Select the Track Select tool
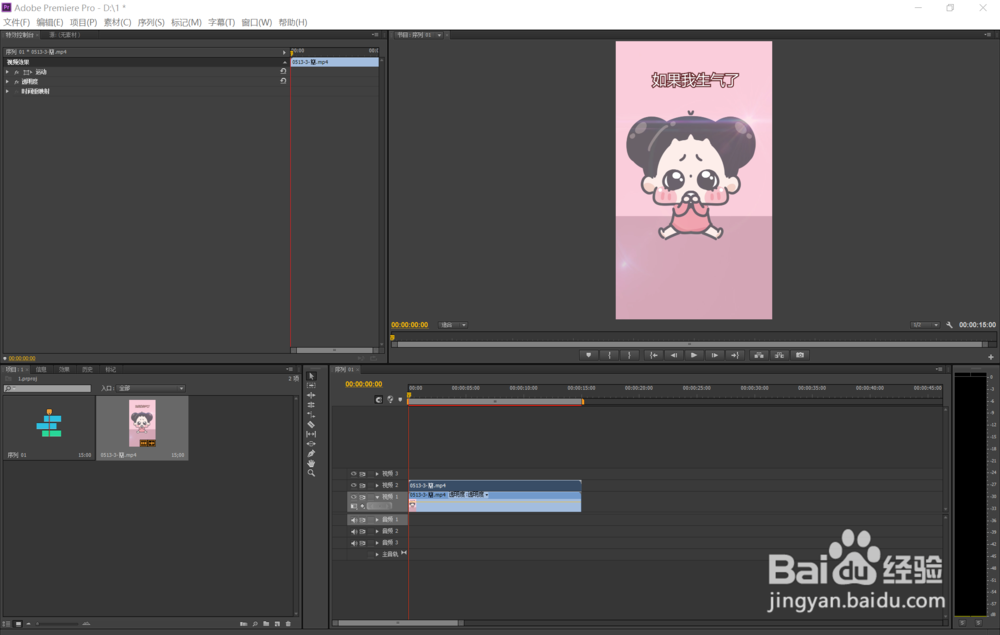Screen dimensions: 1000x635 [311, 386]
